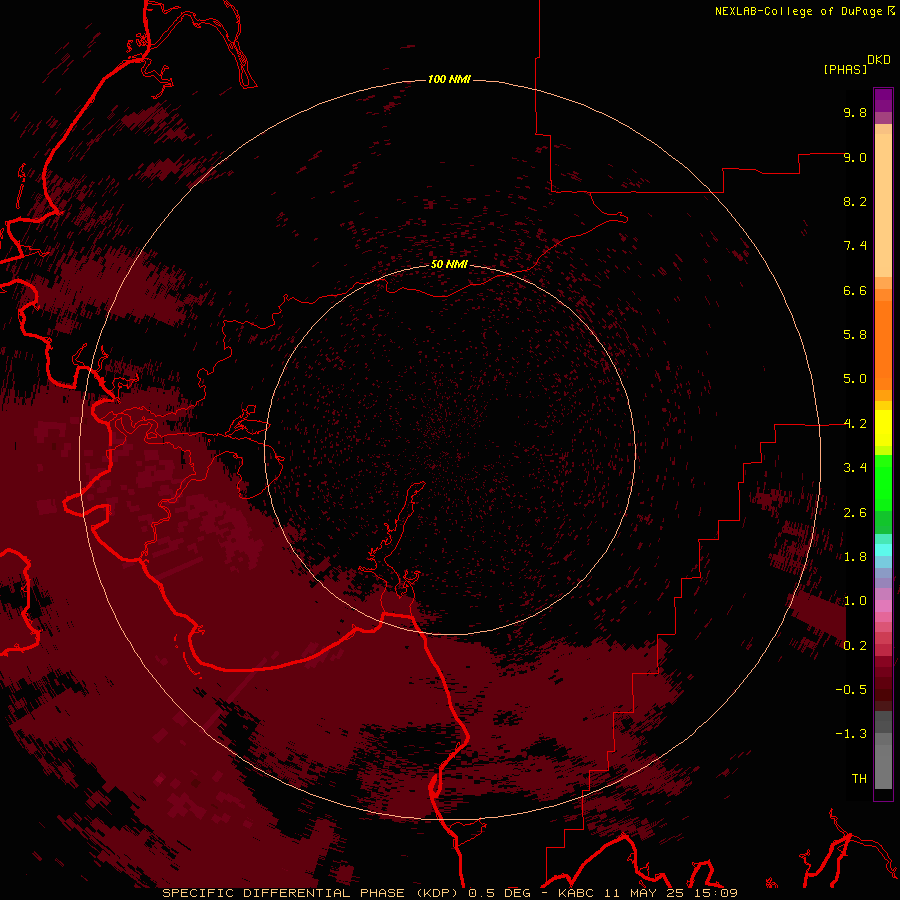The height and width of the screenshot is (900, 900).
Task: Click the -1.3 value on color scale
Action: tap(851, 734)
